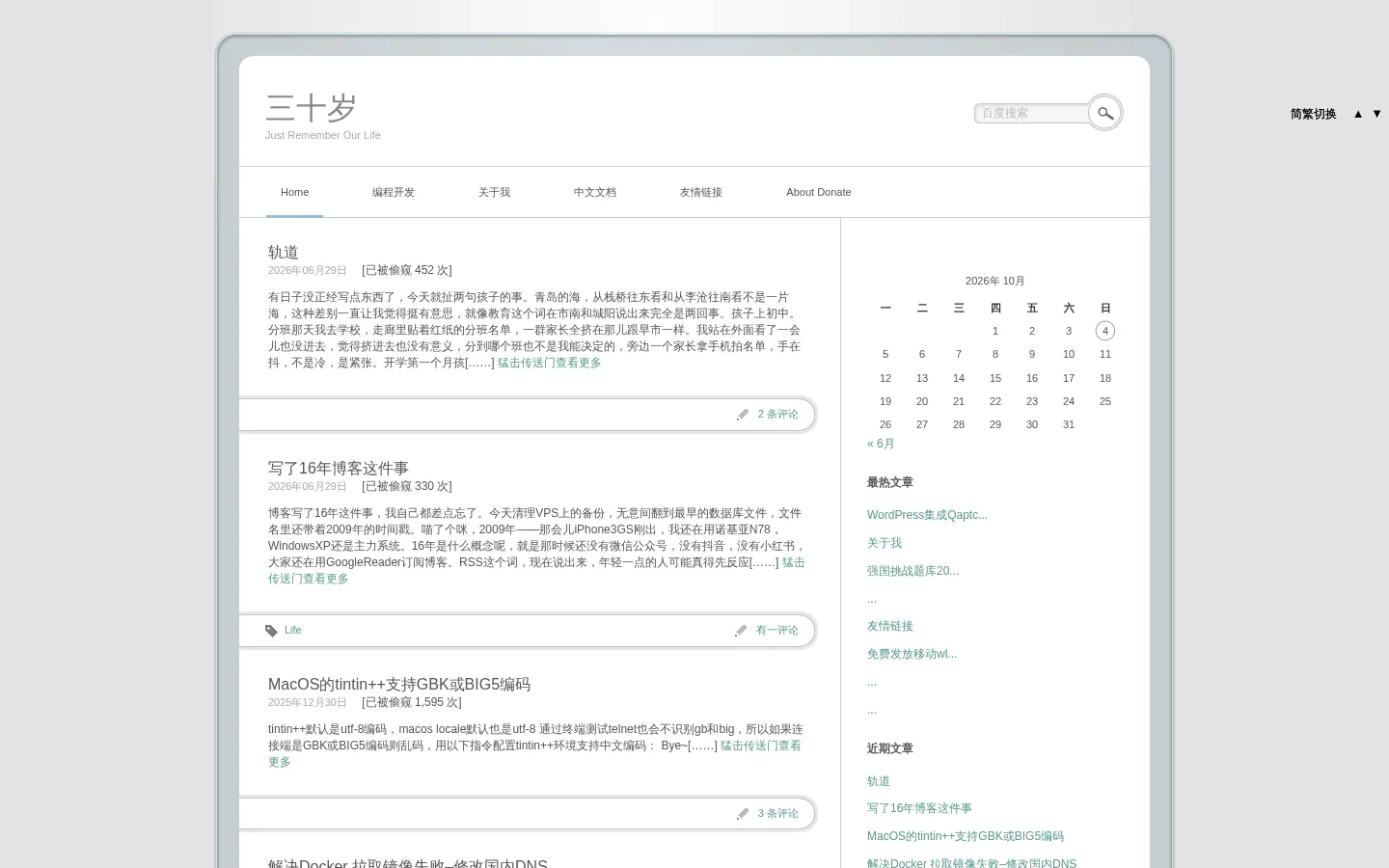Open the 2 条评论 comments link
The width and height of the screenshot is (1389, 868).
[x=778, y=415]
